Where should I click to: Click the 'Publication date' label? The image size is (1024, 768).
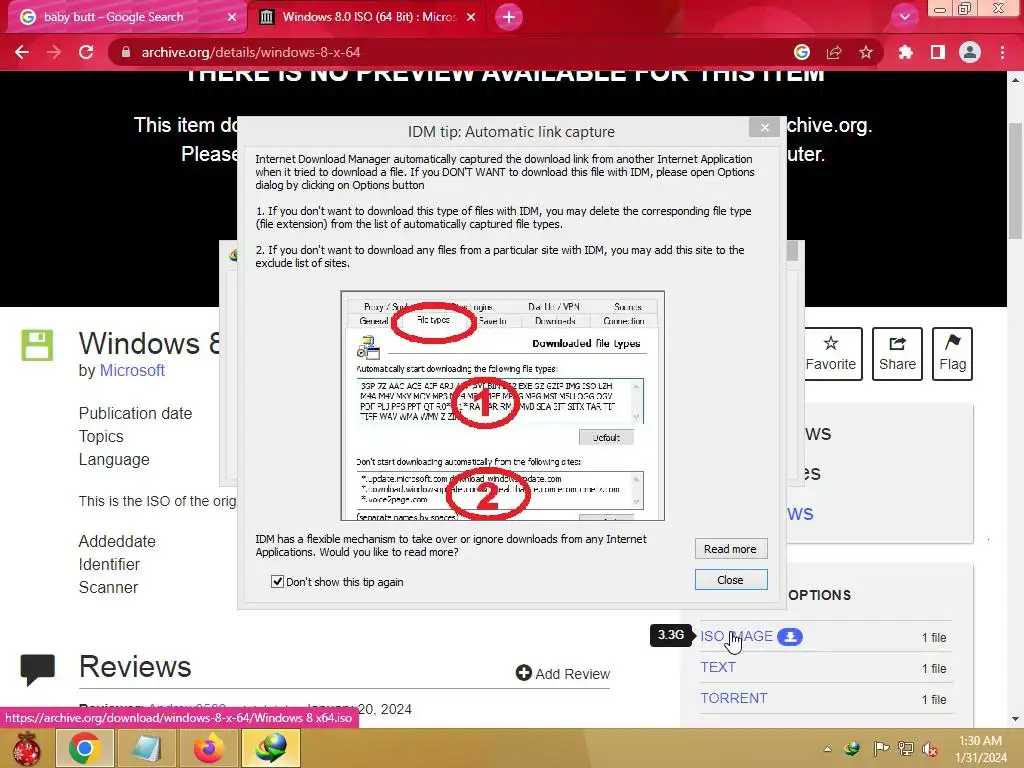[x=135, y=413]
